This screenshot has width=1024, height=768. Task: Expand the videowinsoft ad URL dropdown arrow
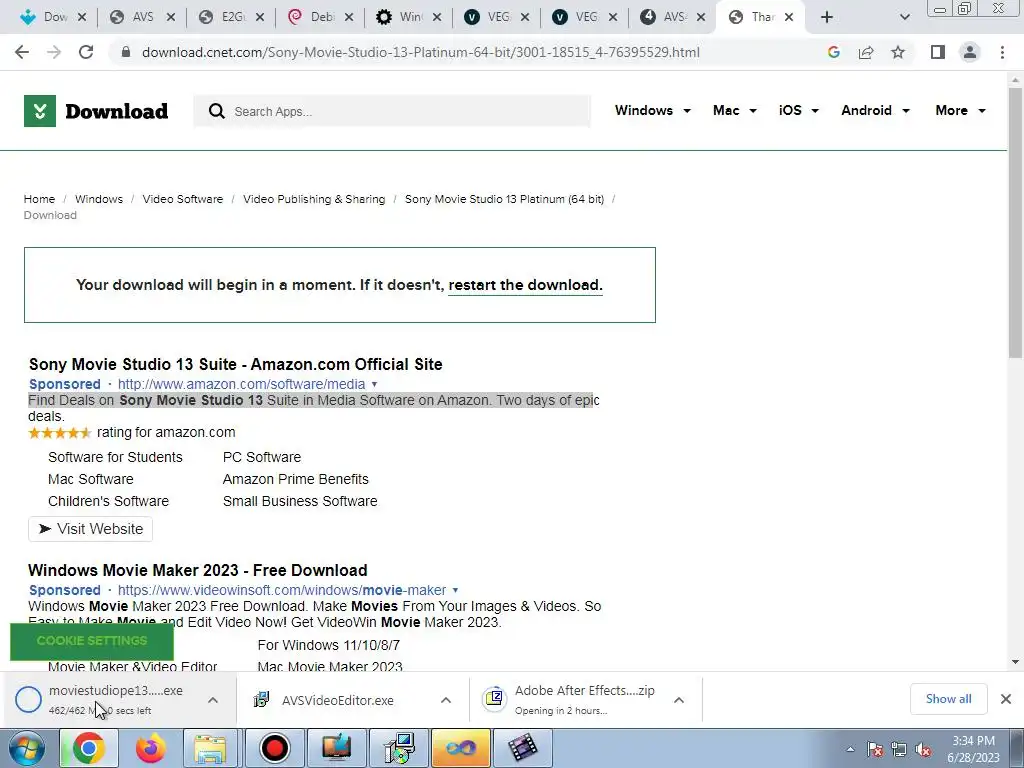click(455, 590)
